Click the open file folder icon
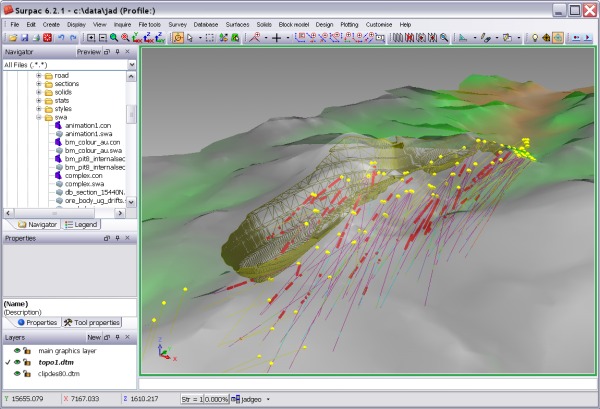The width and height of the screenshot is (600, 409). pos(13,38)
